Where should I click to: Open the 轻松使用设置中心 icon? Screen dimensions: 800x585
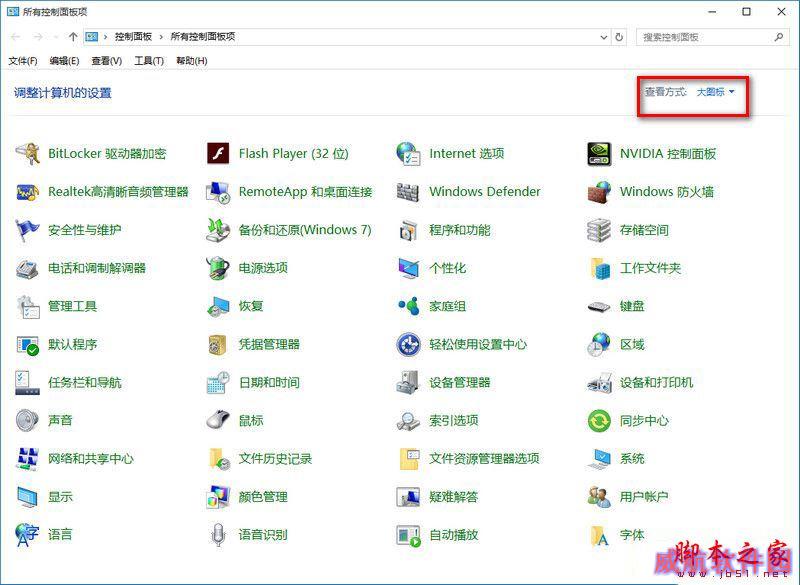coord(409,345)
